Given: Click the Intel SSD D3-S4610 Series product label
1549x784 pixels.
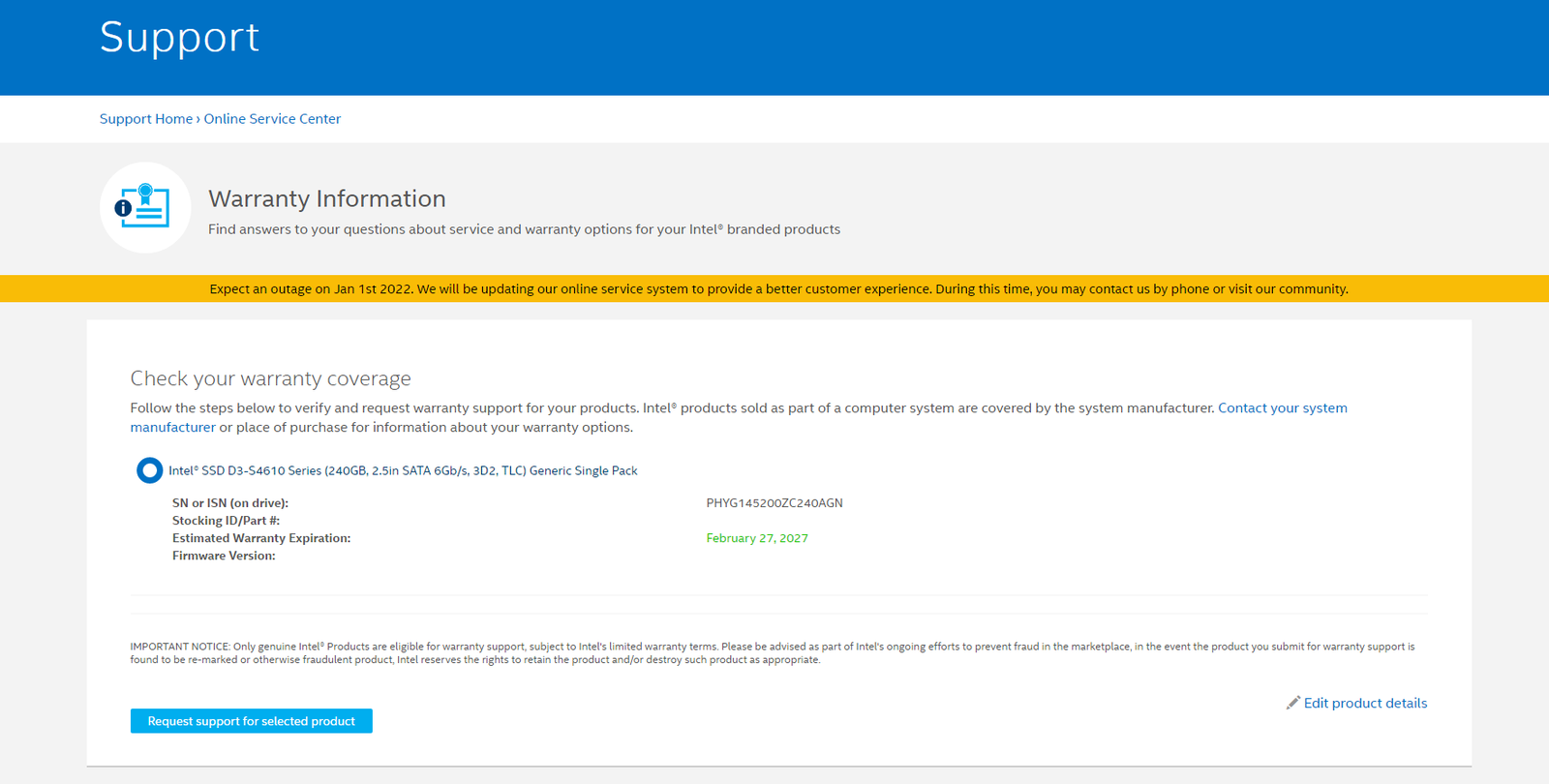Looking at the screenshot, I should [x=403, y=470].
